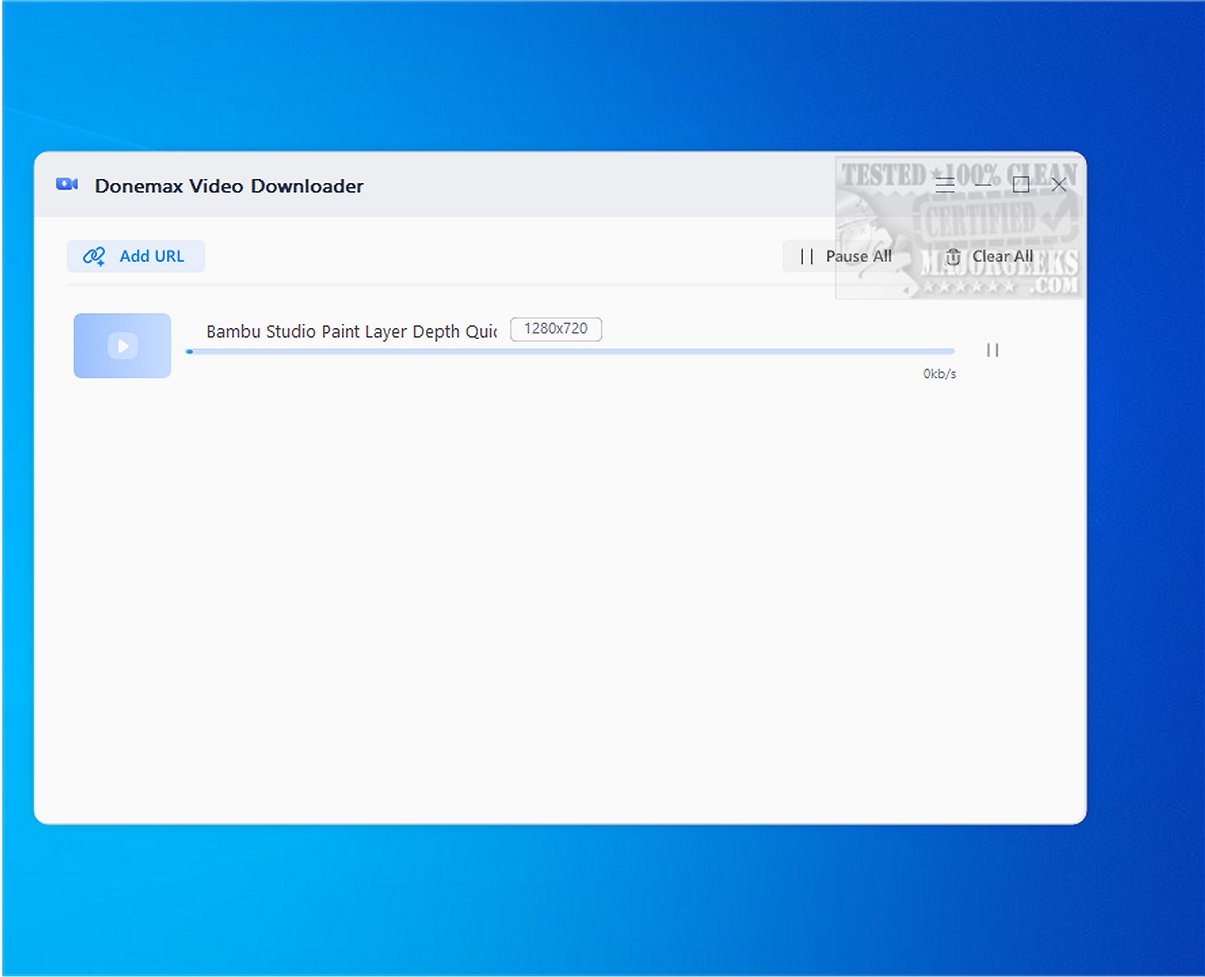The image size is (1205, 977).
Task: Click the 1280x720 resolution badge
Action: [x=556, y=329]
